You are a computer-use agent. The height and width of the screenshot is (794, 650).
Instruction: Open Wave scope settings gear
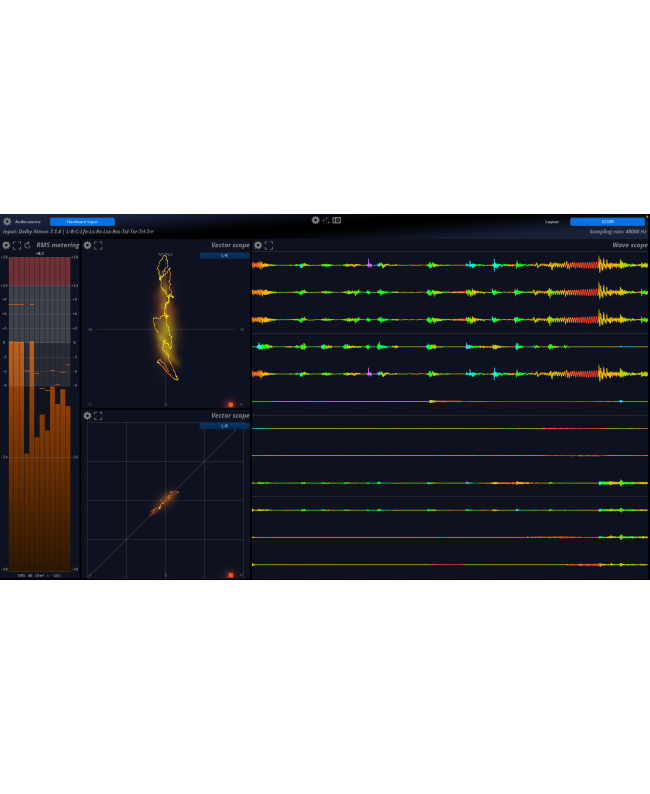click(x=258, y=245)
